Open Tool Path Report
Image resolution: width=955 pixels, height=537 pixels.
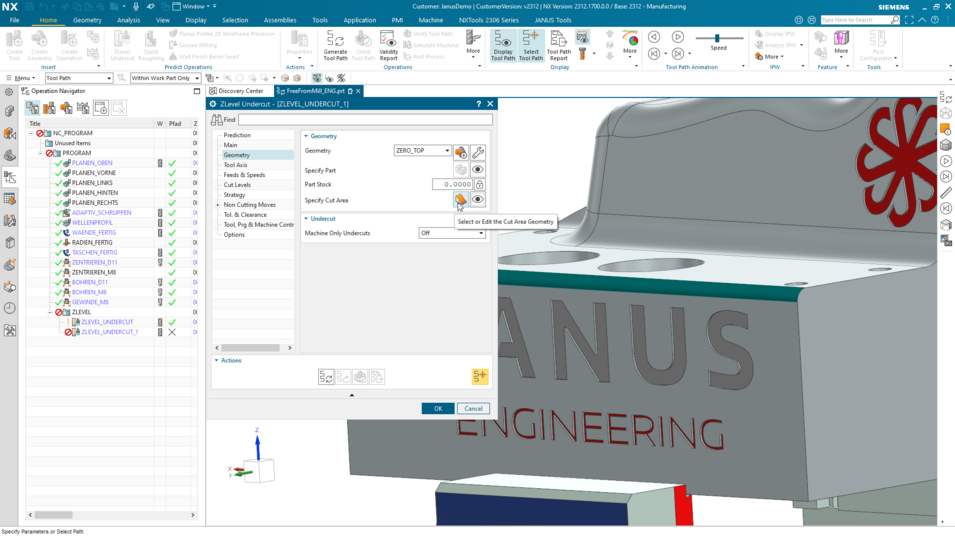click(559, 46)
